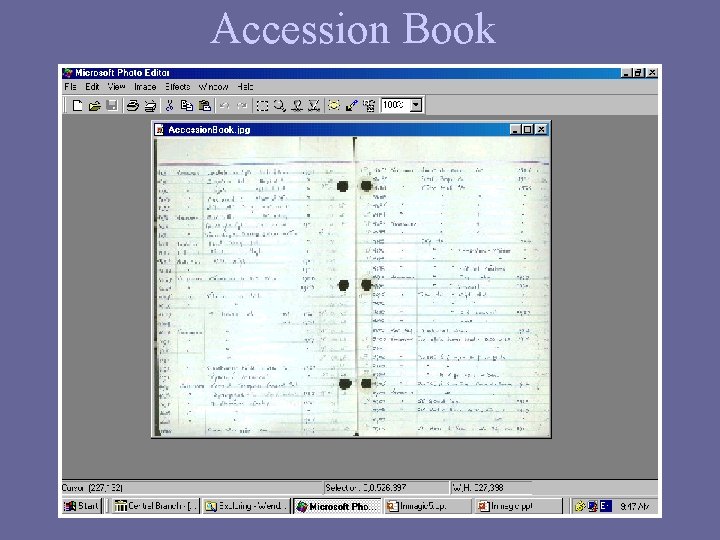Open the Image menu
This screenshot has width=720, height=540.
point(145,86)
